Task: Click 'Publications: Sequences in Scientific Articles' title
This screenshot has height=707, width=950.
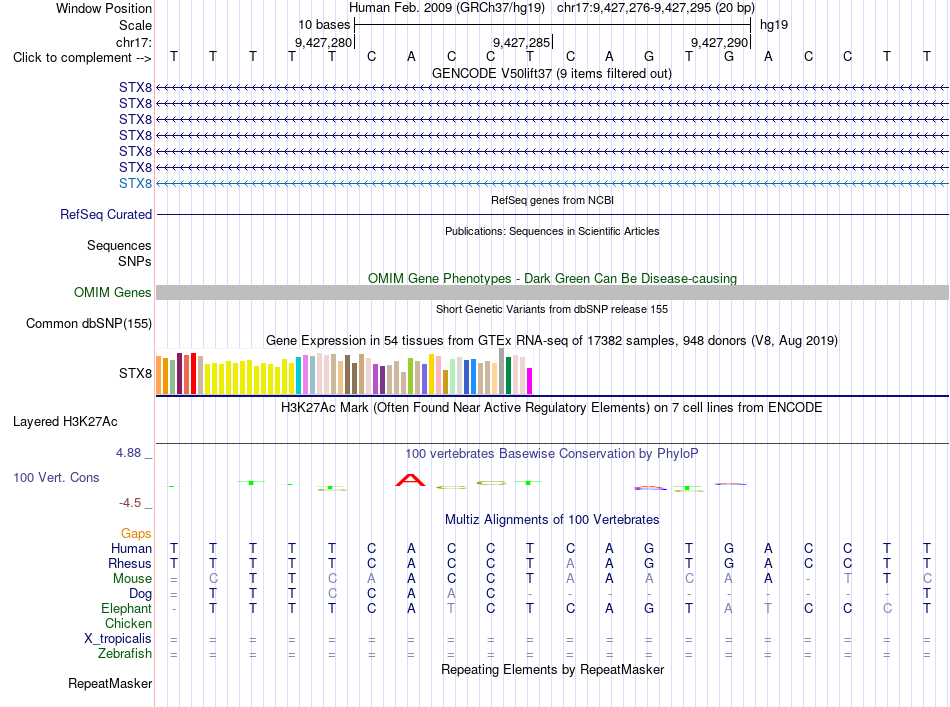Action: (552, 231)
